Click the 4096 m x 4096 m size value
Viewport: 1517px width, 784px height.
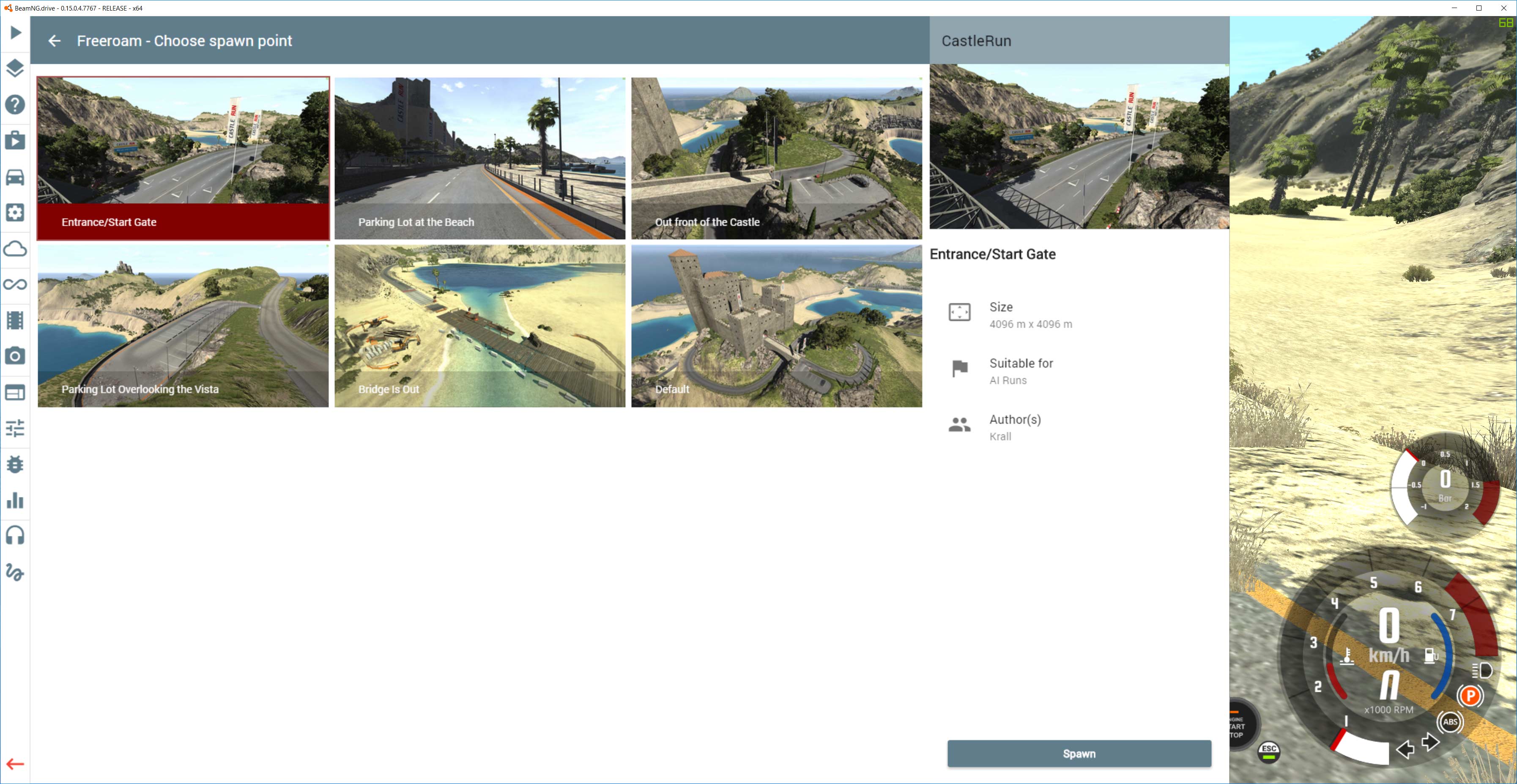(1031, 324)
